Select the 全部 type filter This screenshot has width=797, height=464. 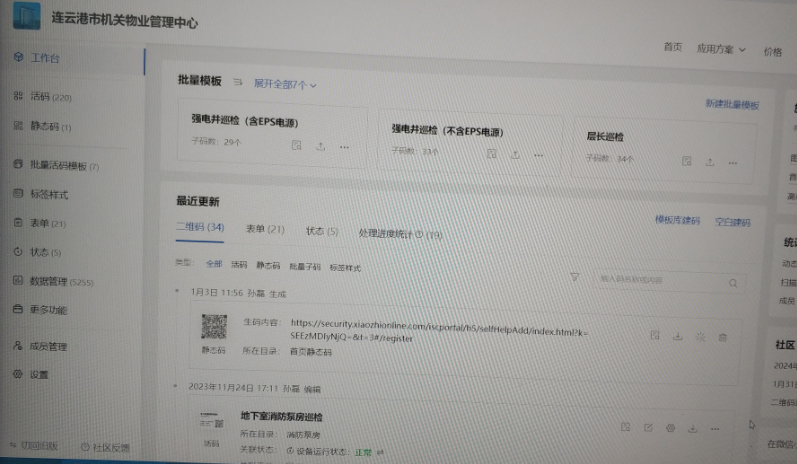click(x=214, y=265)
